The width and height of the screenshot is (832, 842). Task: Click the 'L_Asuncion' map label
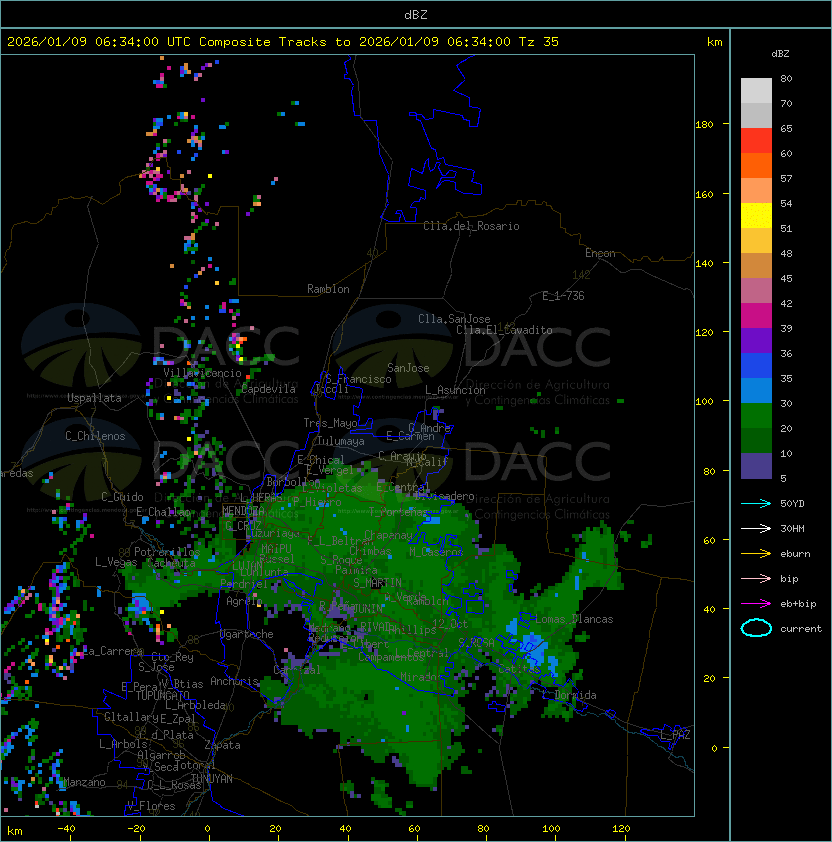455,390
